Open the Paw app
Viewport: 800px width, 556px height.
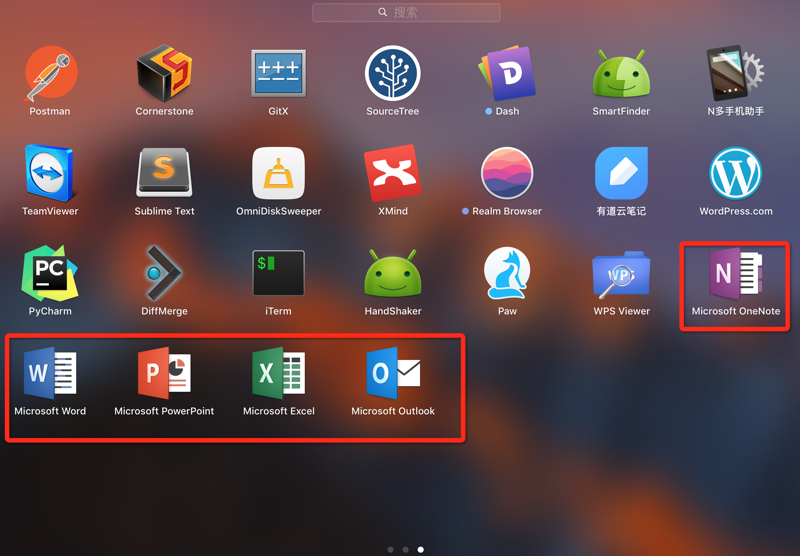507,273
